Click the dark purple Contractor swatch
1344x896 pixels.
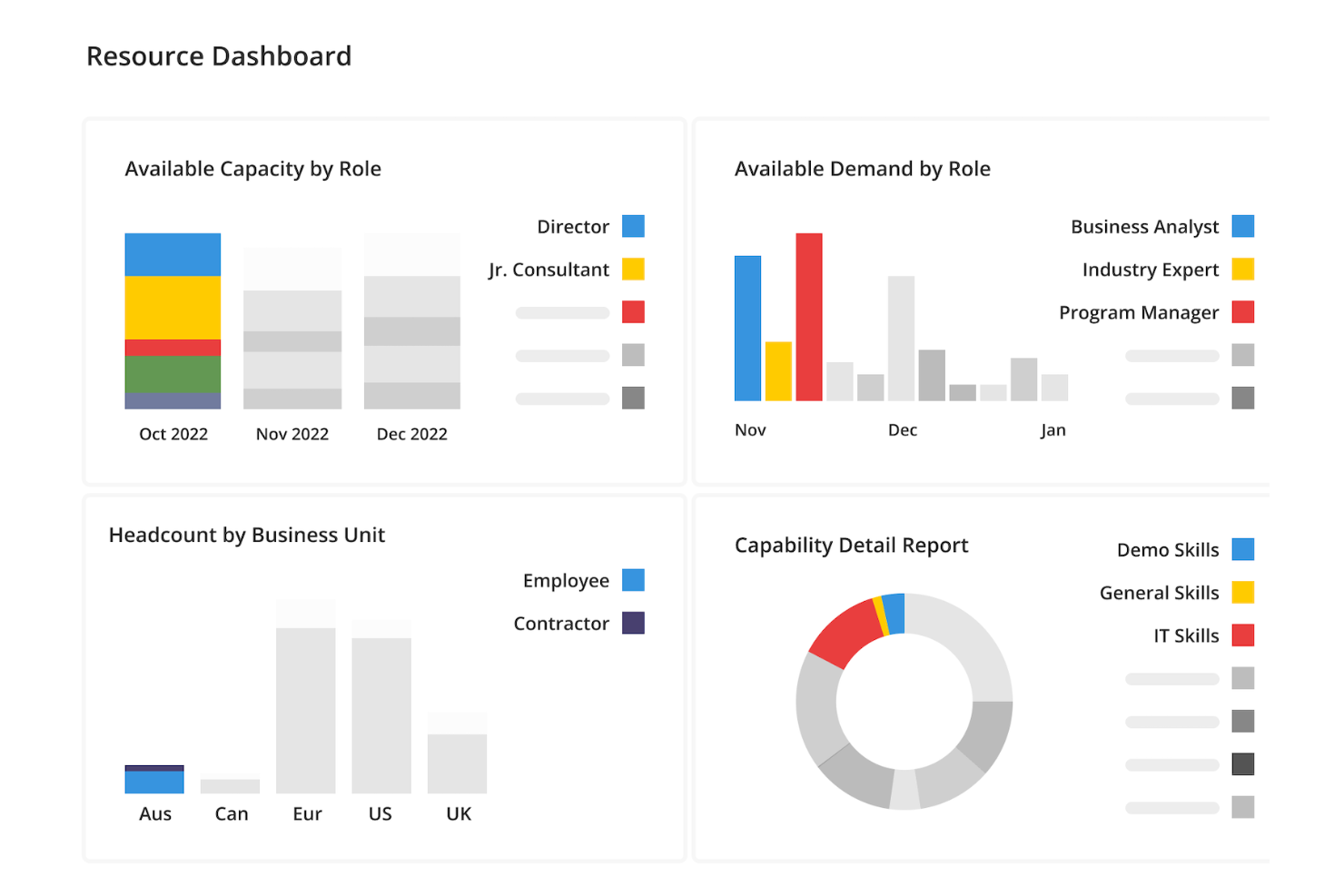(x=633, y=623)
